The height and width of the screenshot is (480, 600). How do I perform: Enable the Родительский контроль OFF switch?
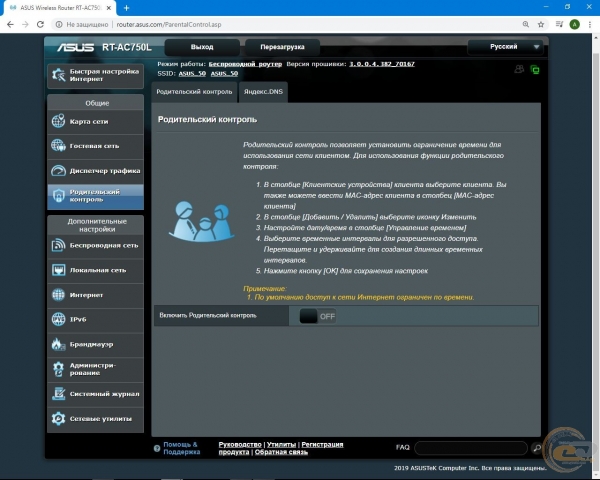(317, 316)
